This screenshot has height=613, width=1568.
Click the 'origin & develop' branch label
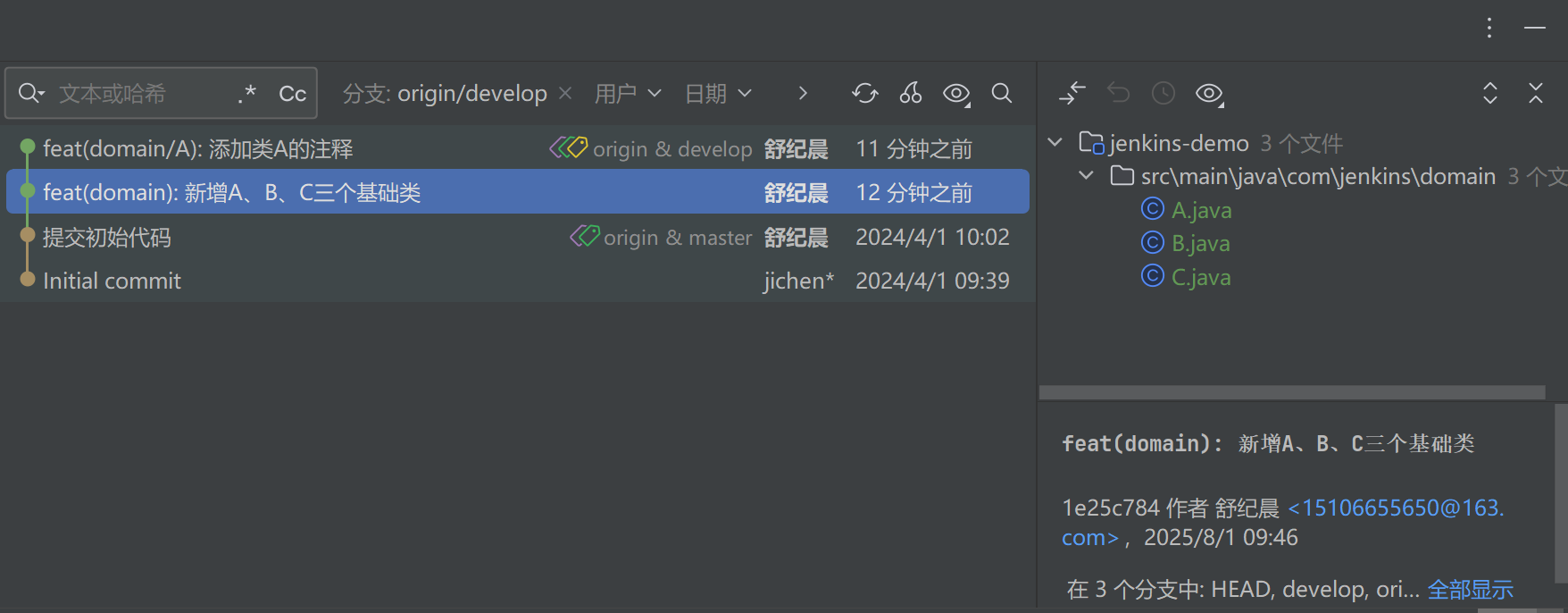(x=672, y=149)
